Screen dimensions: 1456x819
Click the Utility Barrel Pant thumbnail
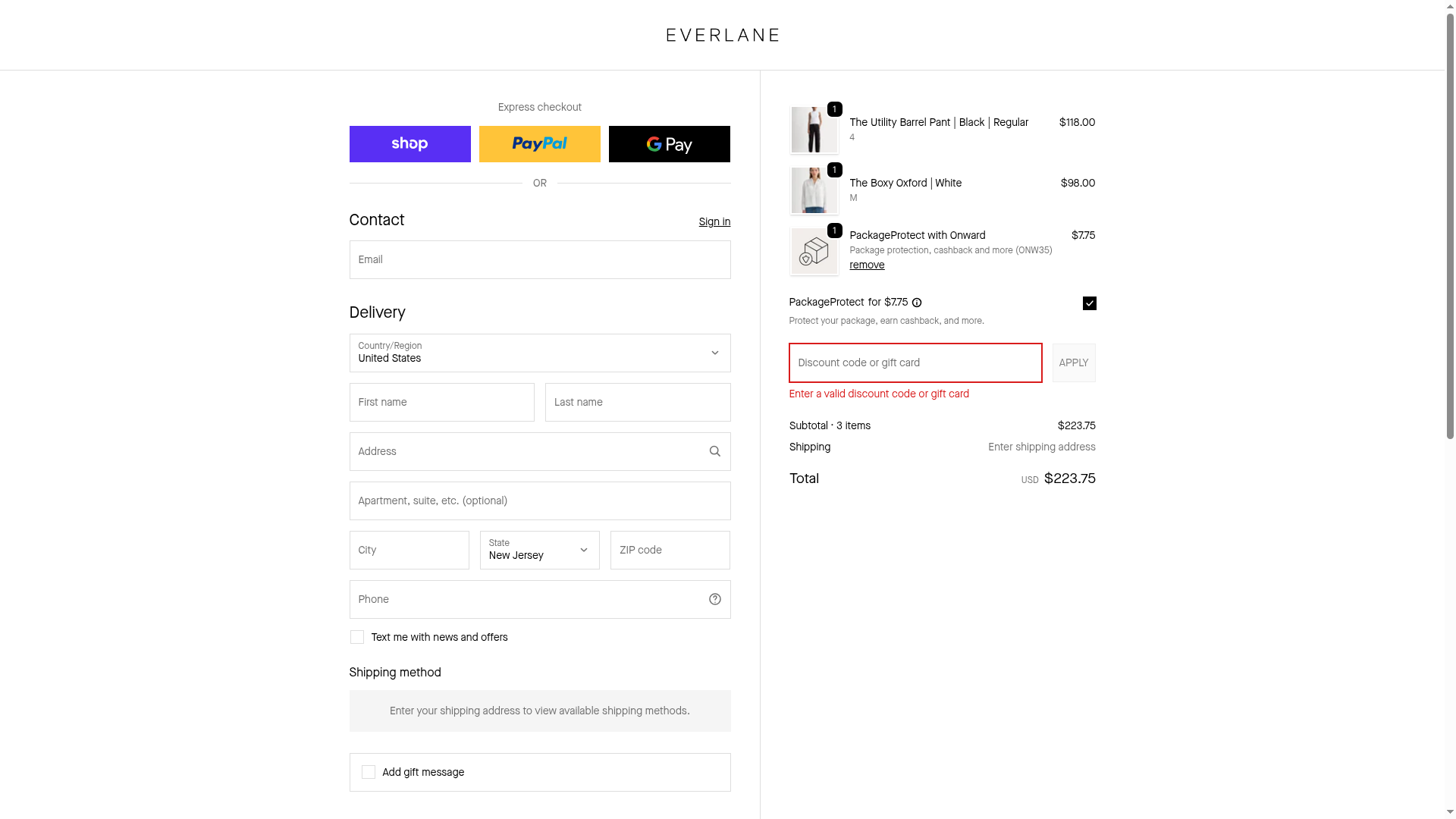click(x=814, y=130)
